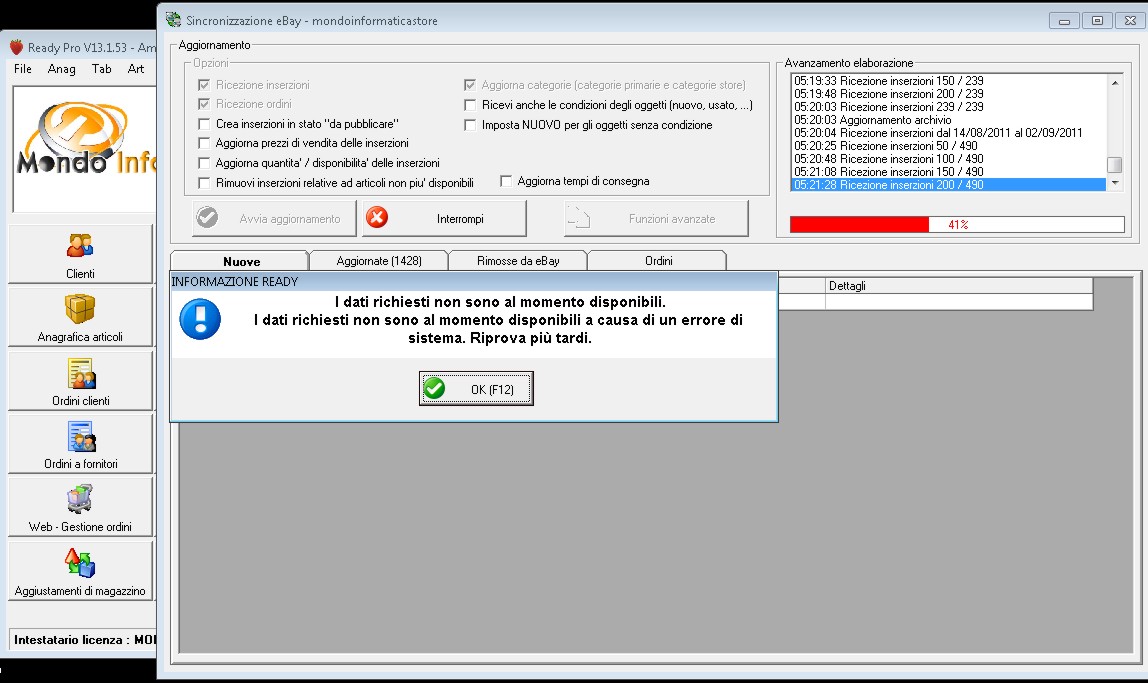Click log list scroll up arrow
Image resolution: width=1148 pixels, height=683 pixels.
[x=1114, y=82]
